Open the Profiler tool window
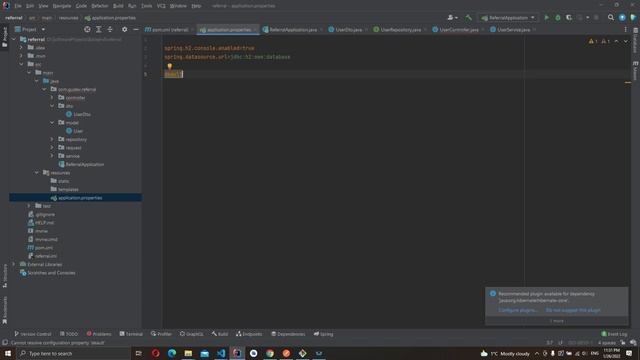The image size is (640, 360). (161, 334)
